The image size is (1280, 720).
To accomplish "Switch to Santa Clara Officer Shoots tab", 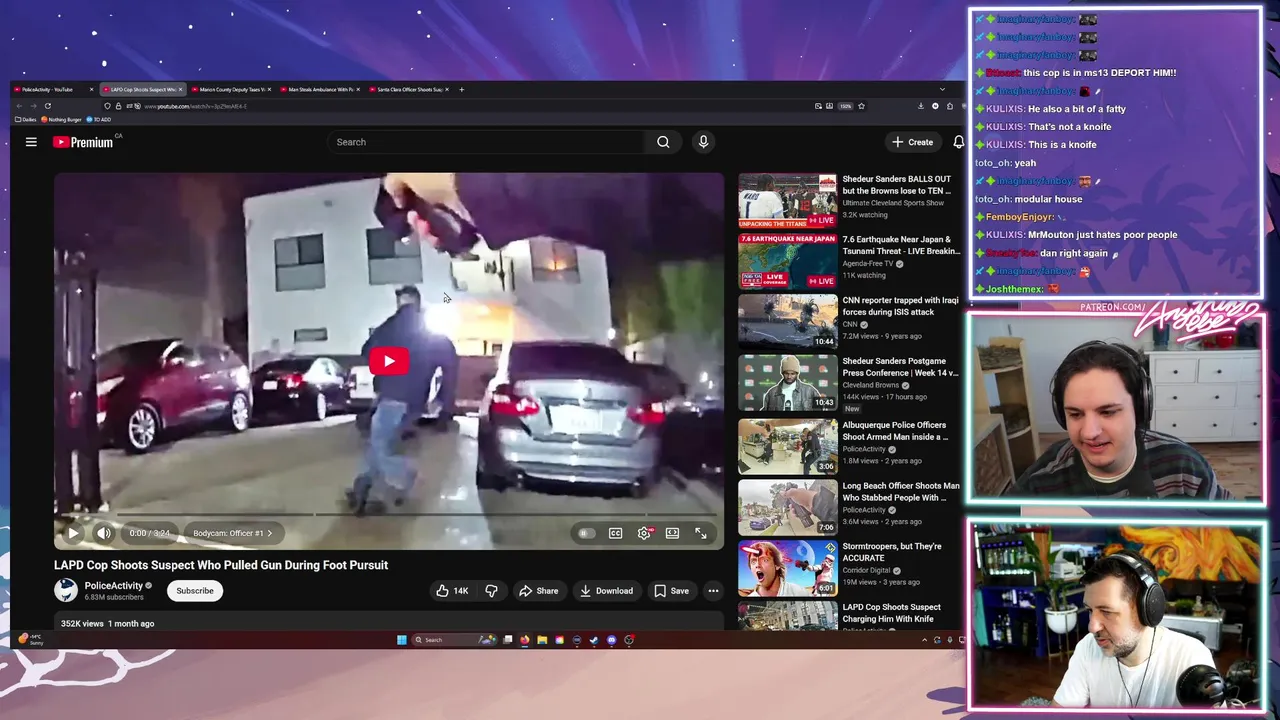I will [x=410, y=89].
